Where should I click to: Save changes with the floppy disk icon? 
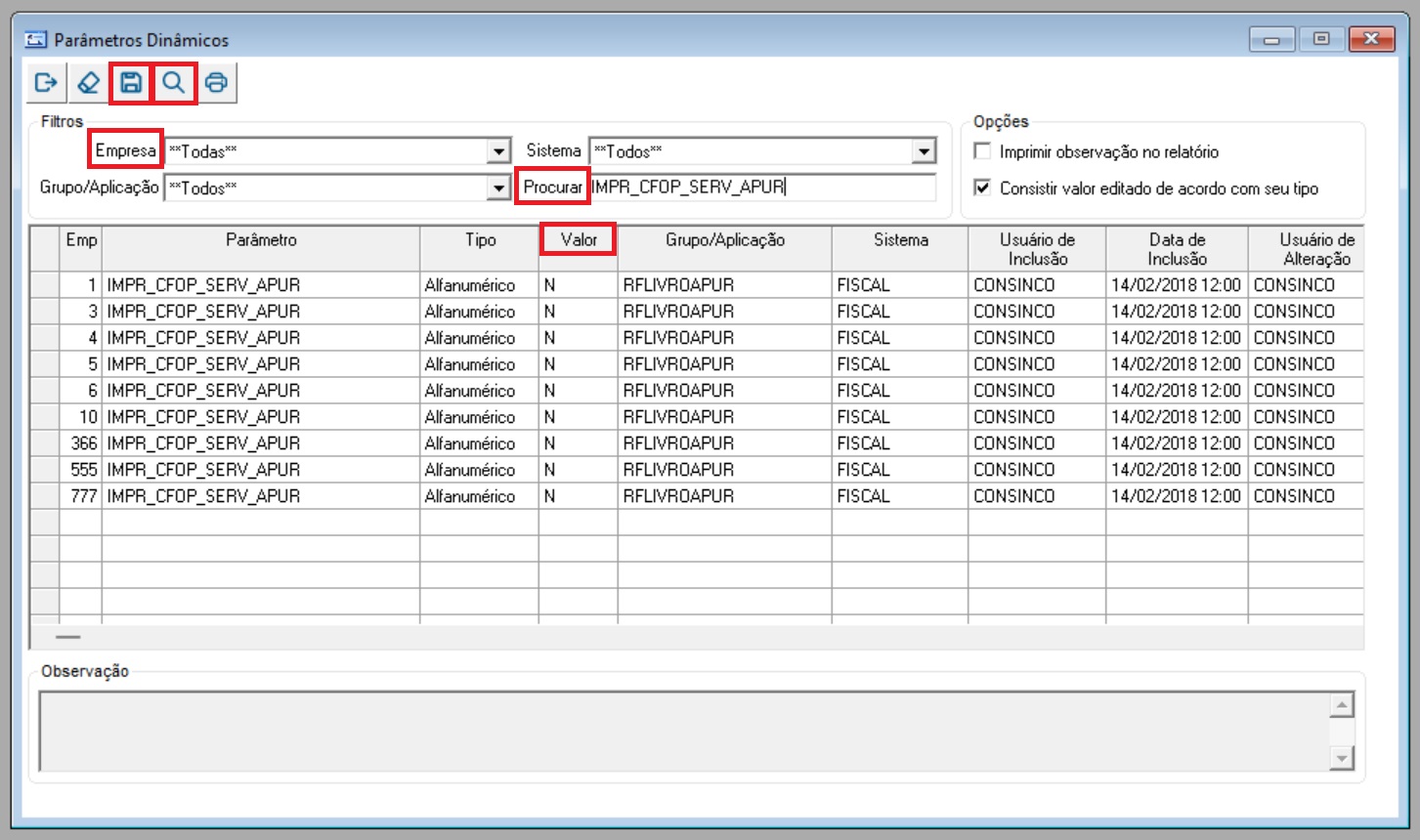131,83
